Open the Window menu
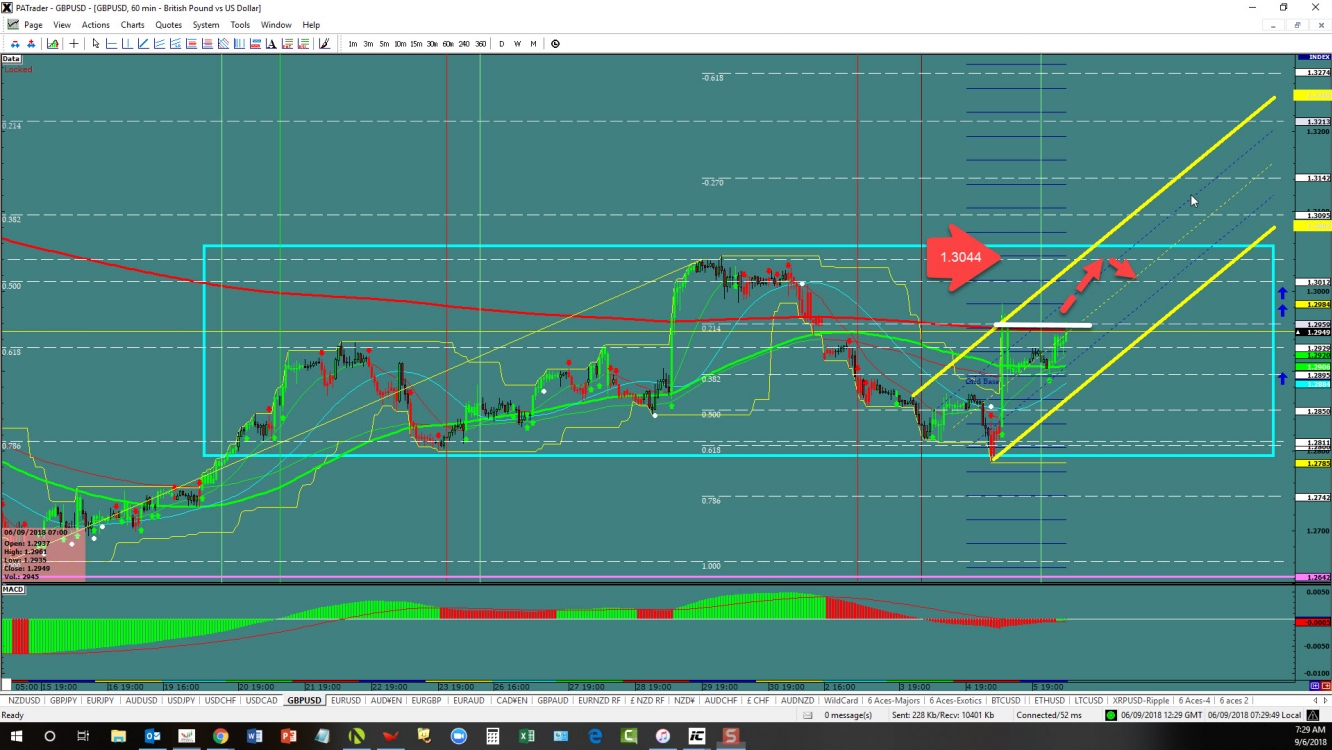 (x=276, y=25)
